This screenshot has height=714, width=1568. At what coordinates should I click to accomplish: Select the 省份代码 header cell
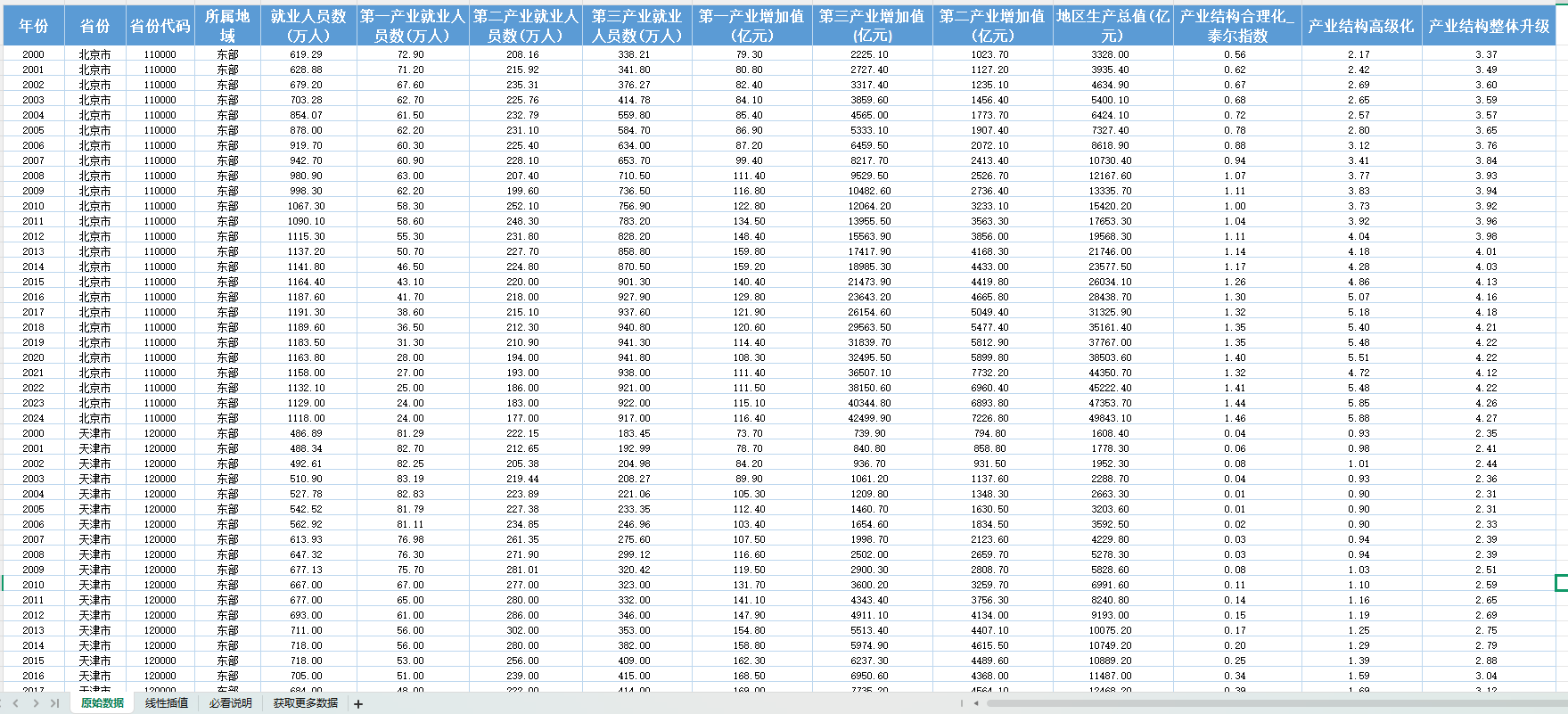pyautogui.click(x=160, y=26)
